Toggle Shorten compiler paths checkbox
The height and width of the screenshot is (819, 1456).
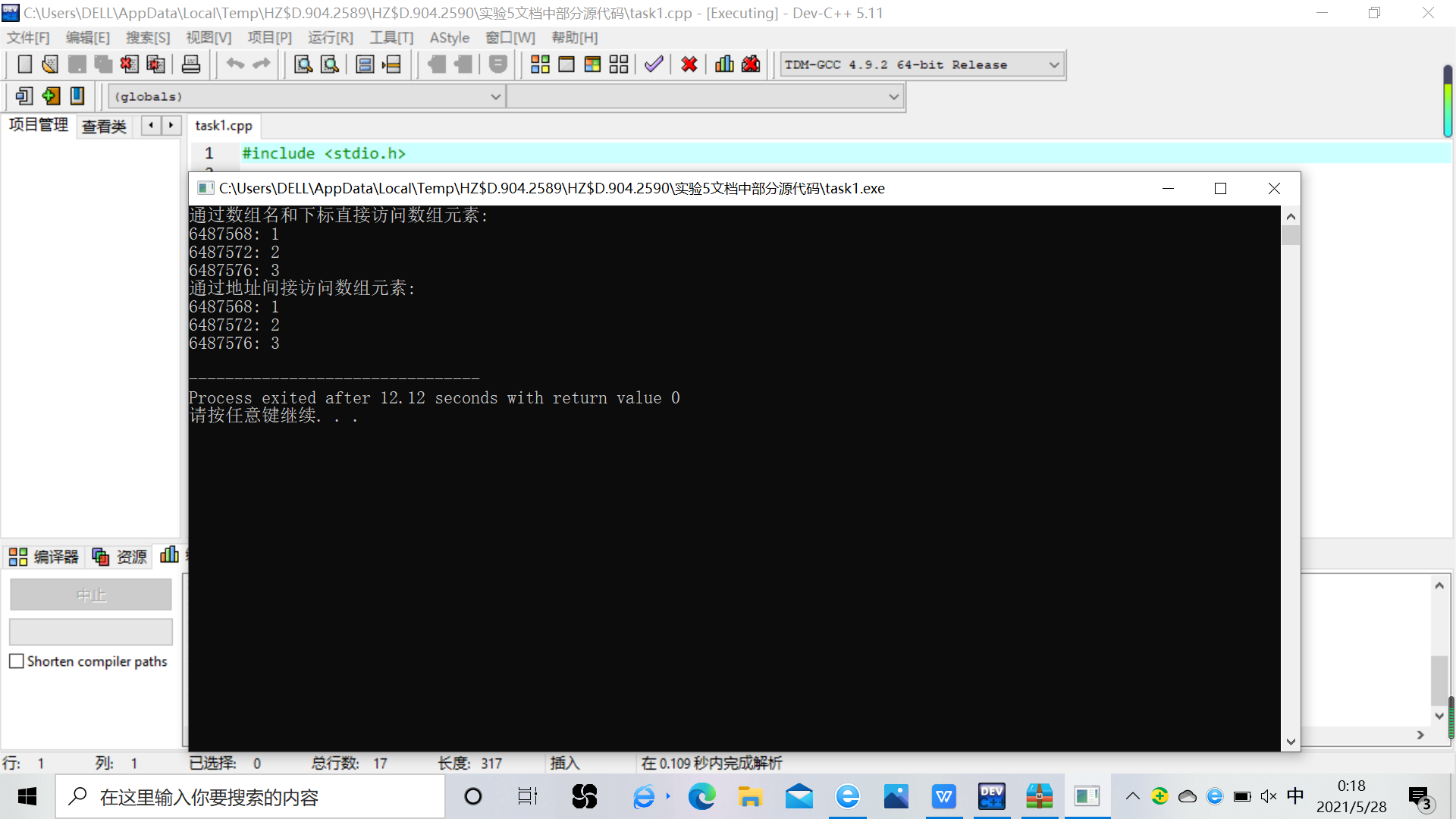tap(17, 661)
